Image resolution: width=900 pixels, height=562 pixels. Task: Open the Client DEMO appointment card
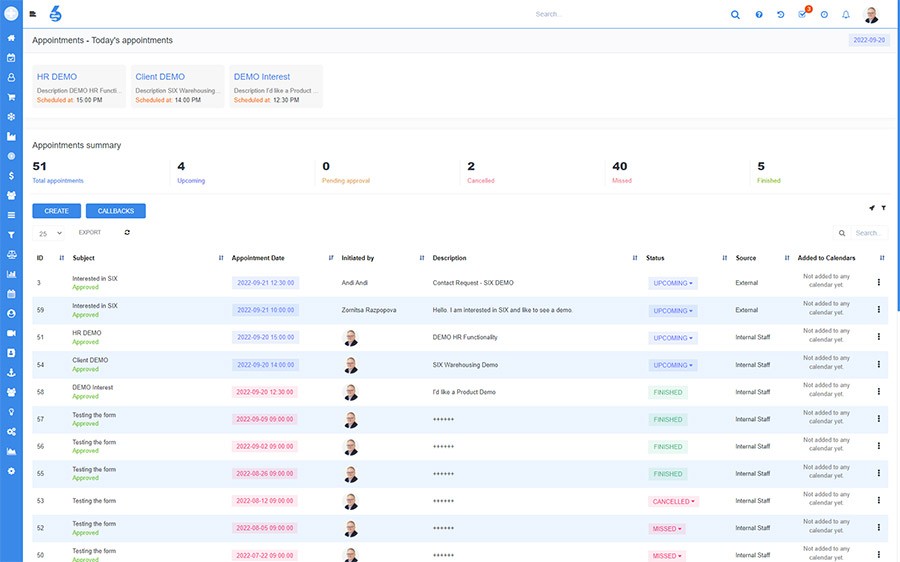point(177,87)
